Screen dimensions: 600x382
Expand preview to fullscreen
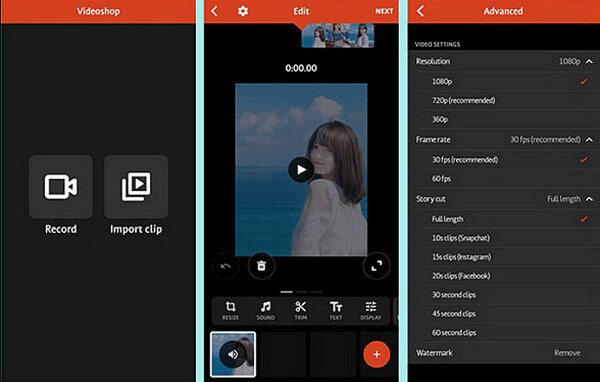click(377, 266)
